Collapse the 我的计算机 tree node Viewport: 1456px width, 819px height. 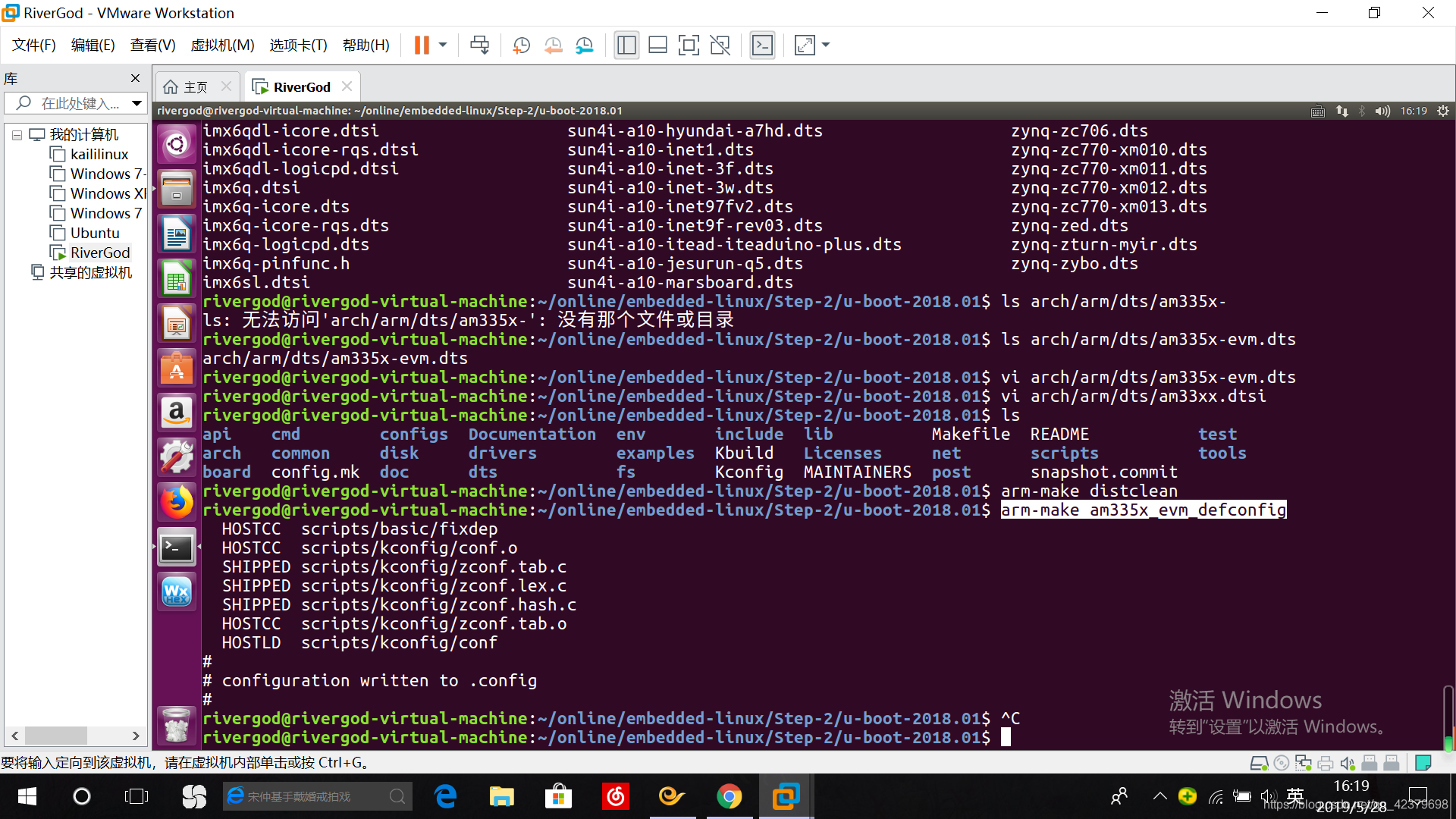click(17, 135)
